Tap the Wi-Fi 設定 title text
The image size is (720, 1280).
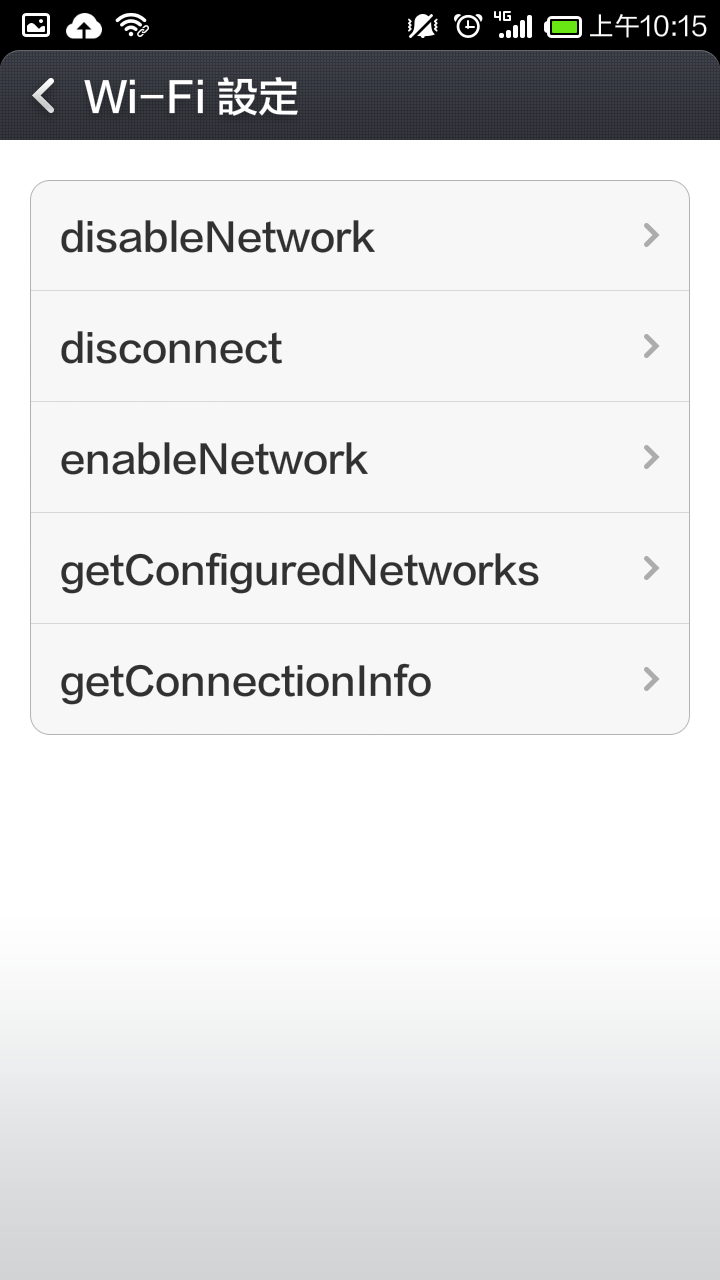191,97
